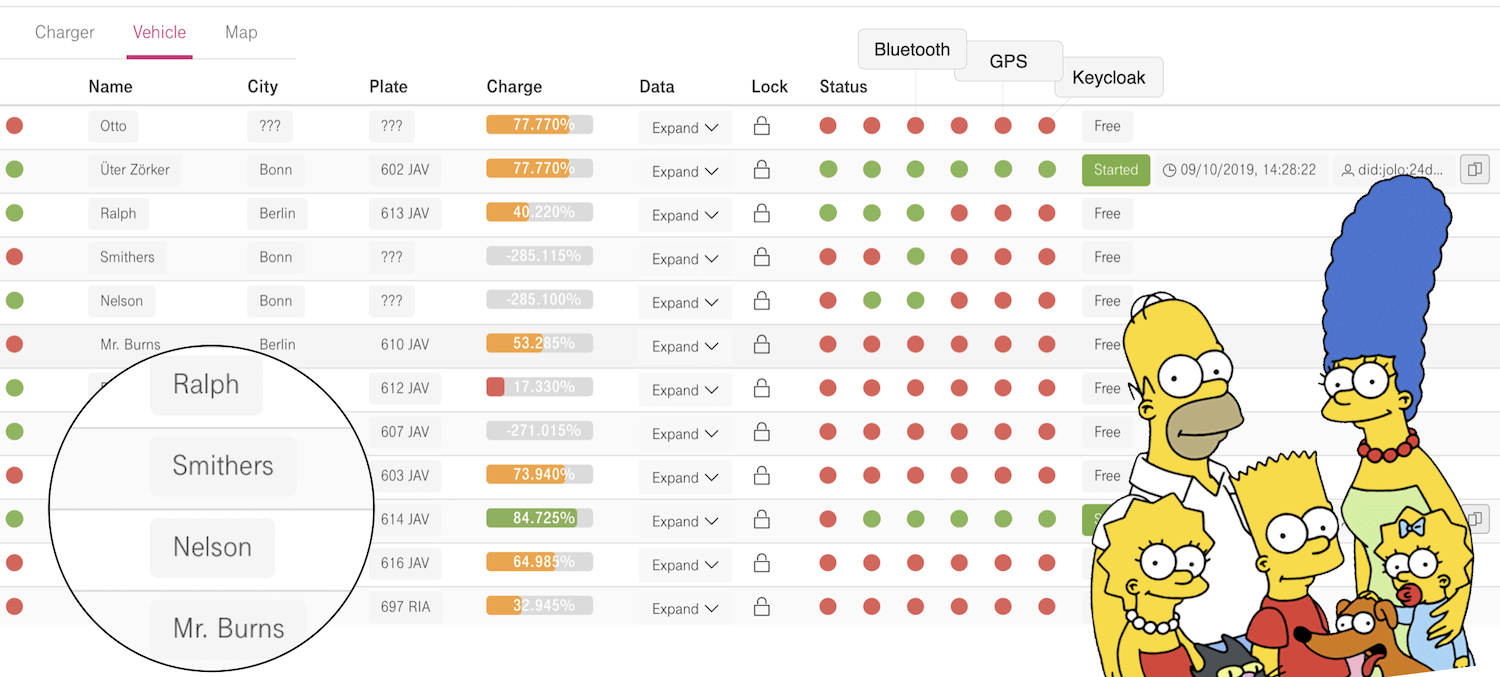Click Otto's red online status dot at row start
The width and height of the screenshot is (1500, 677).
[x=14, y=126]
